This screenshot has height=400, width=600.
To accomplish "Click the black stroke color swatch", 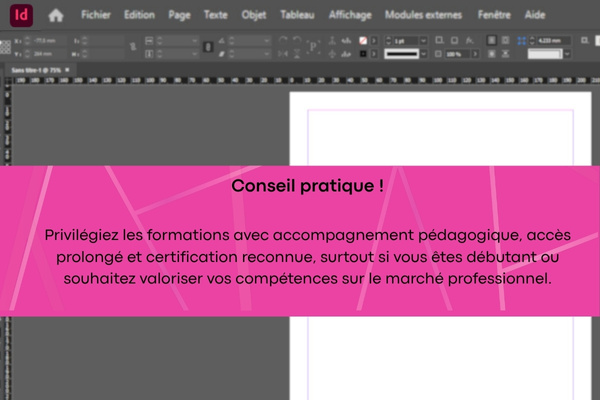I will click(362, 53).
